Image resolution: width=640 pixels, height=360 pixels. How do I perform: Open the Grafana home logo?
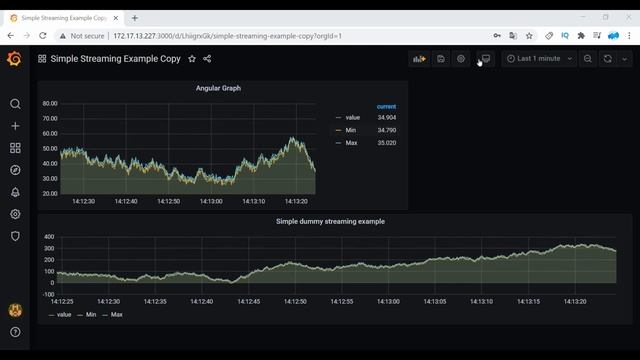pyautogui.click(x=15, y=59)
